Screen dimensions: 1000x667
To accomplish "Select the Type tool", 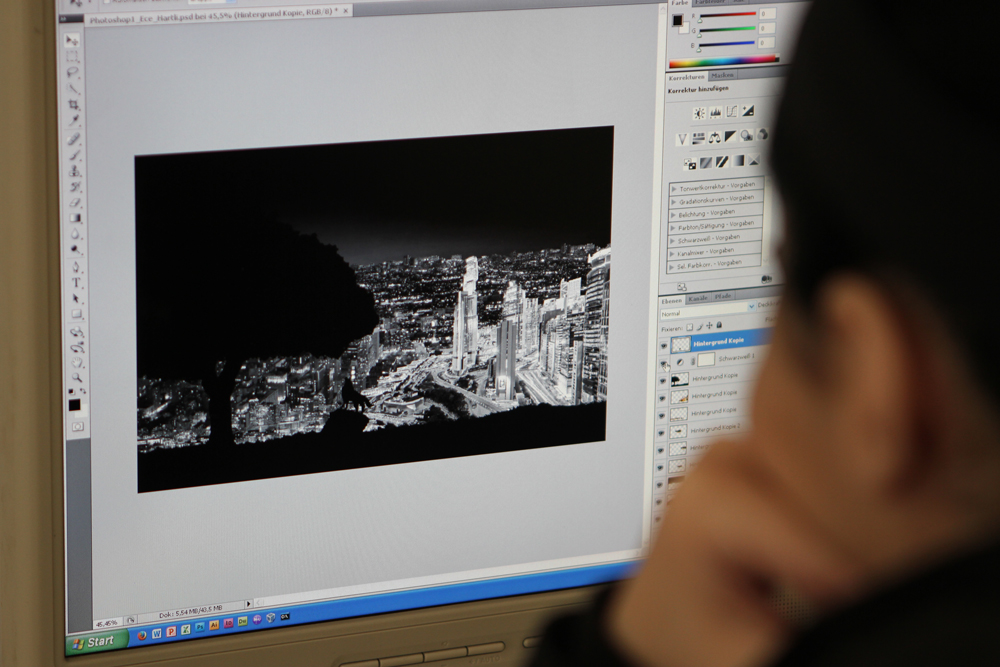I will [x=76, y=283].
